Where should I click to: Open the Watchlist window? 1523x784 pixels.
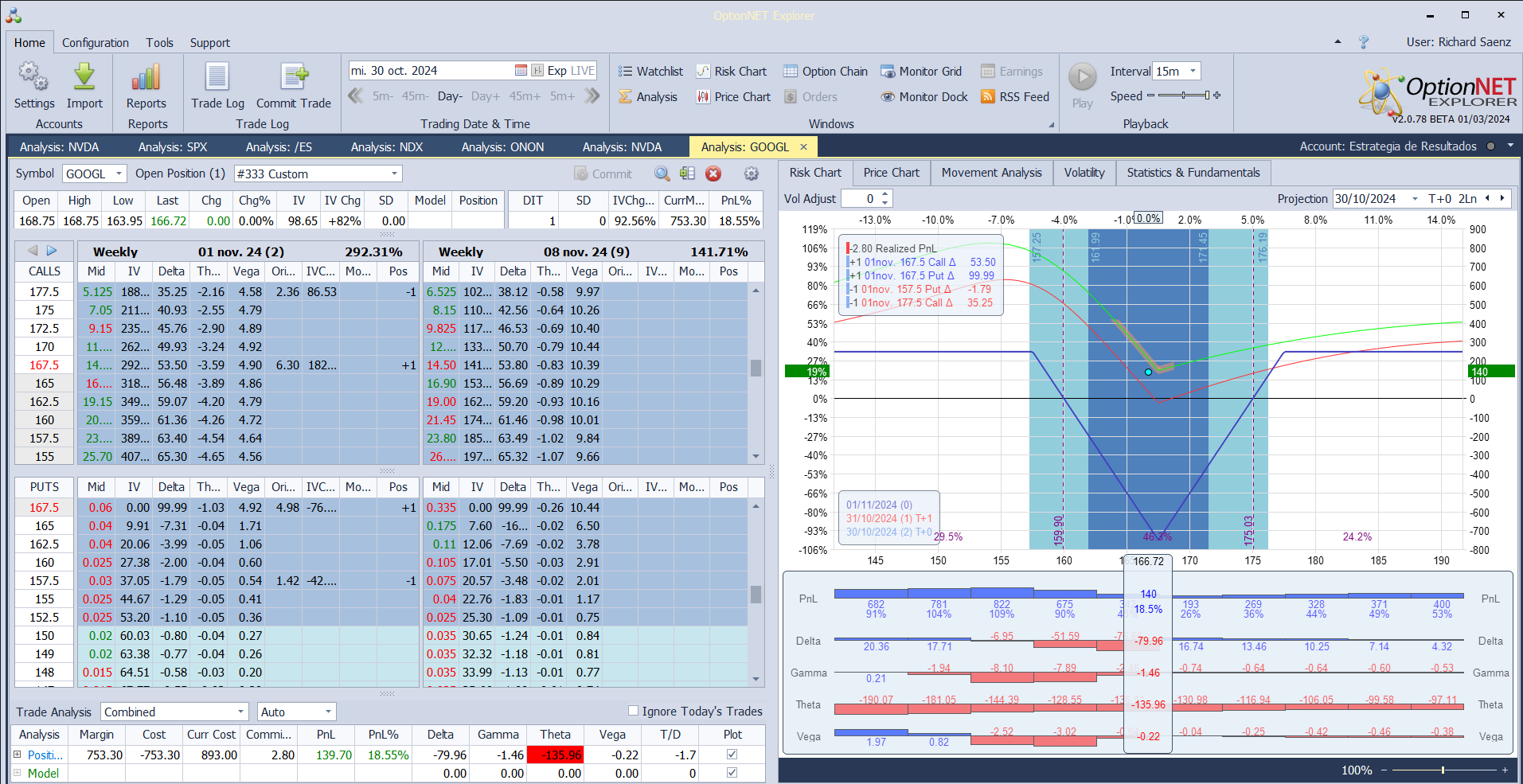tap(650, 72)
